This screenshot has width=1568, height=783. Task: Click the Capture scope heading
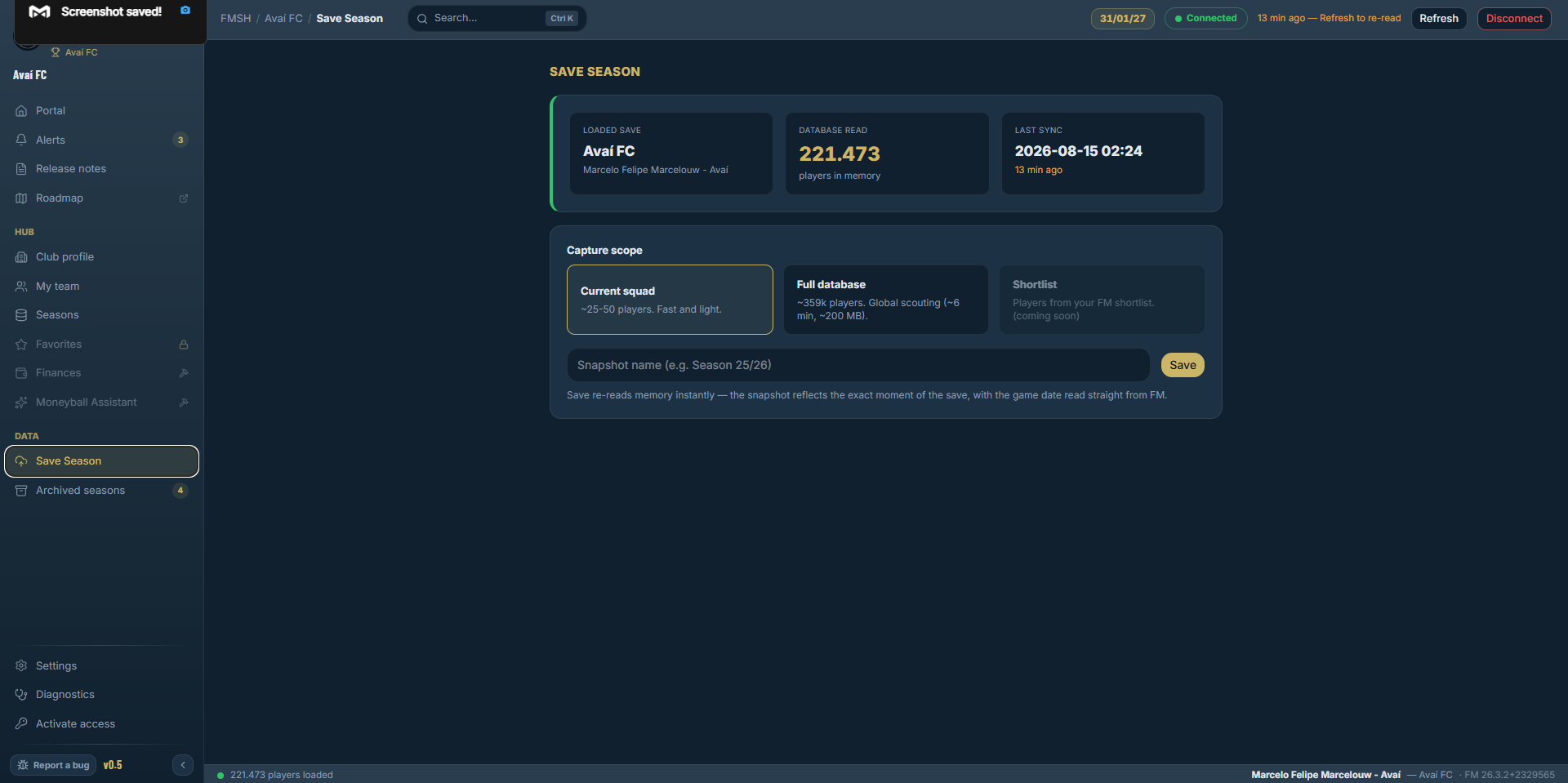tap(604, 251)
